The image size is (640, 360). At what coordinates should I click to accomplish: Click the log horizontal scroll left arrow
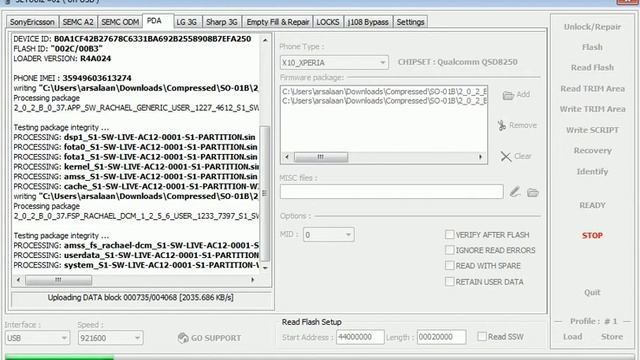pos(18,280)
